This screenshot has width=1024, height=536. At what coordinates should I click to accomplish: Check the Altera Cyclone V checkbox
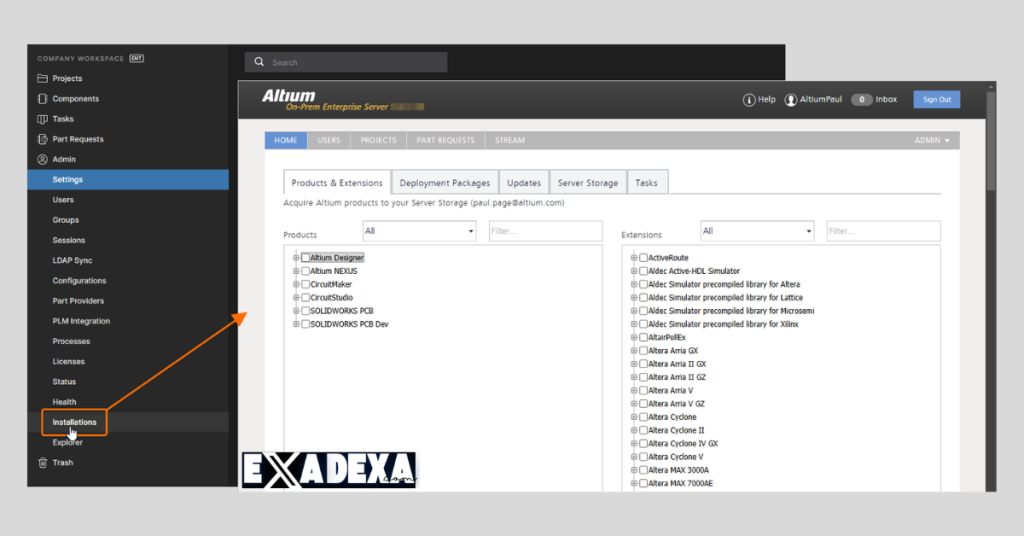[x=643, y=457]
